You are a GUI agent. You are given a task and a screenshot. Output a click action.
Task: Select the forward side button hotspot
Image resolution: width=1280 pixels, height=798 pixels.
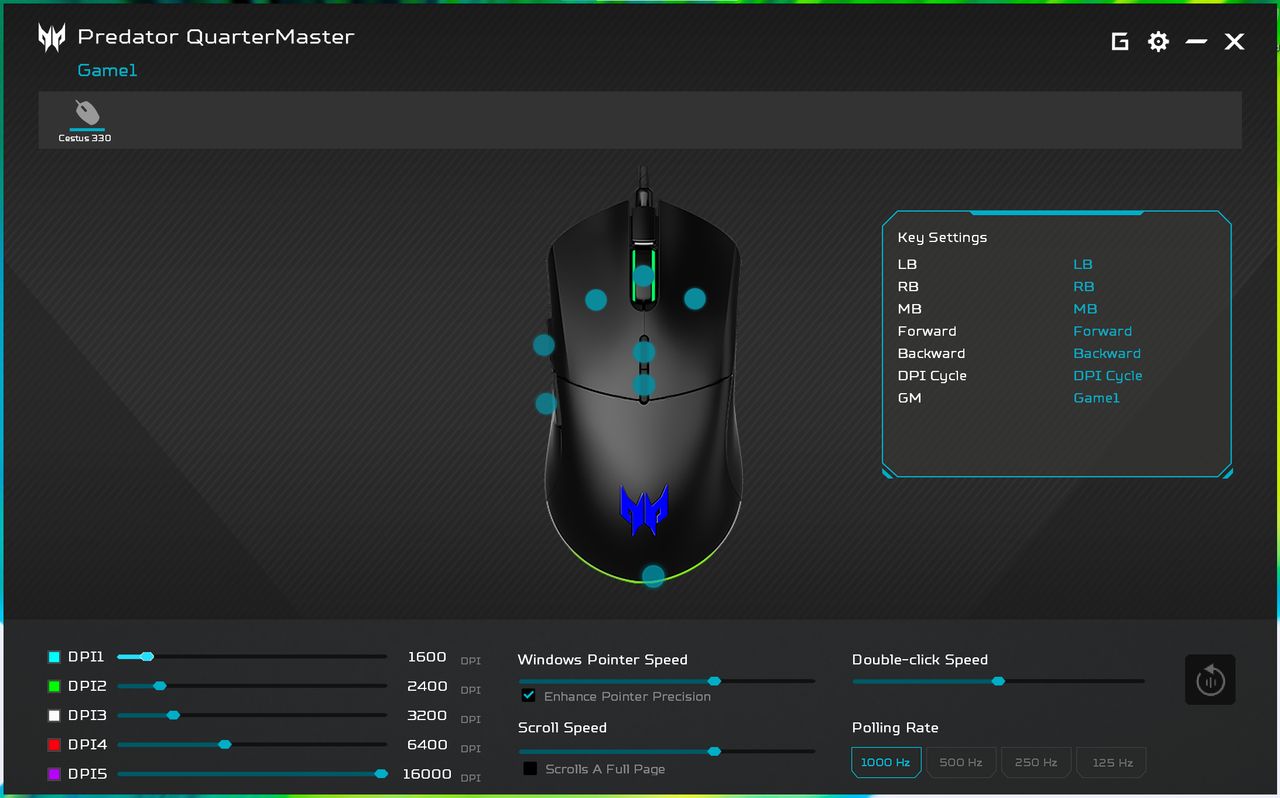(543, 345)
